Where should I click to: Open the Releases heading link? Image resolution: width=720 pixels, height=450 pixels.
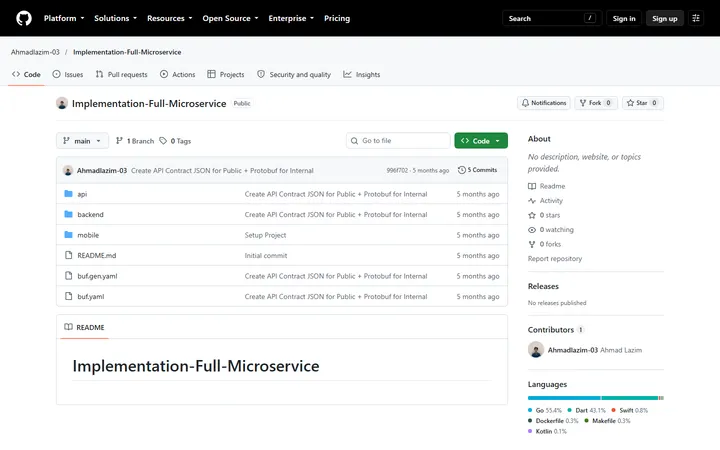[x=543, y=286]
